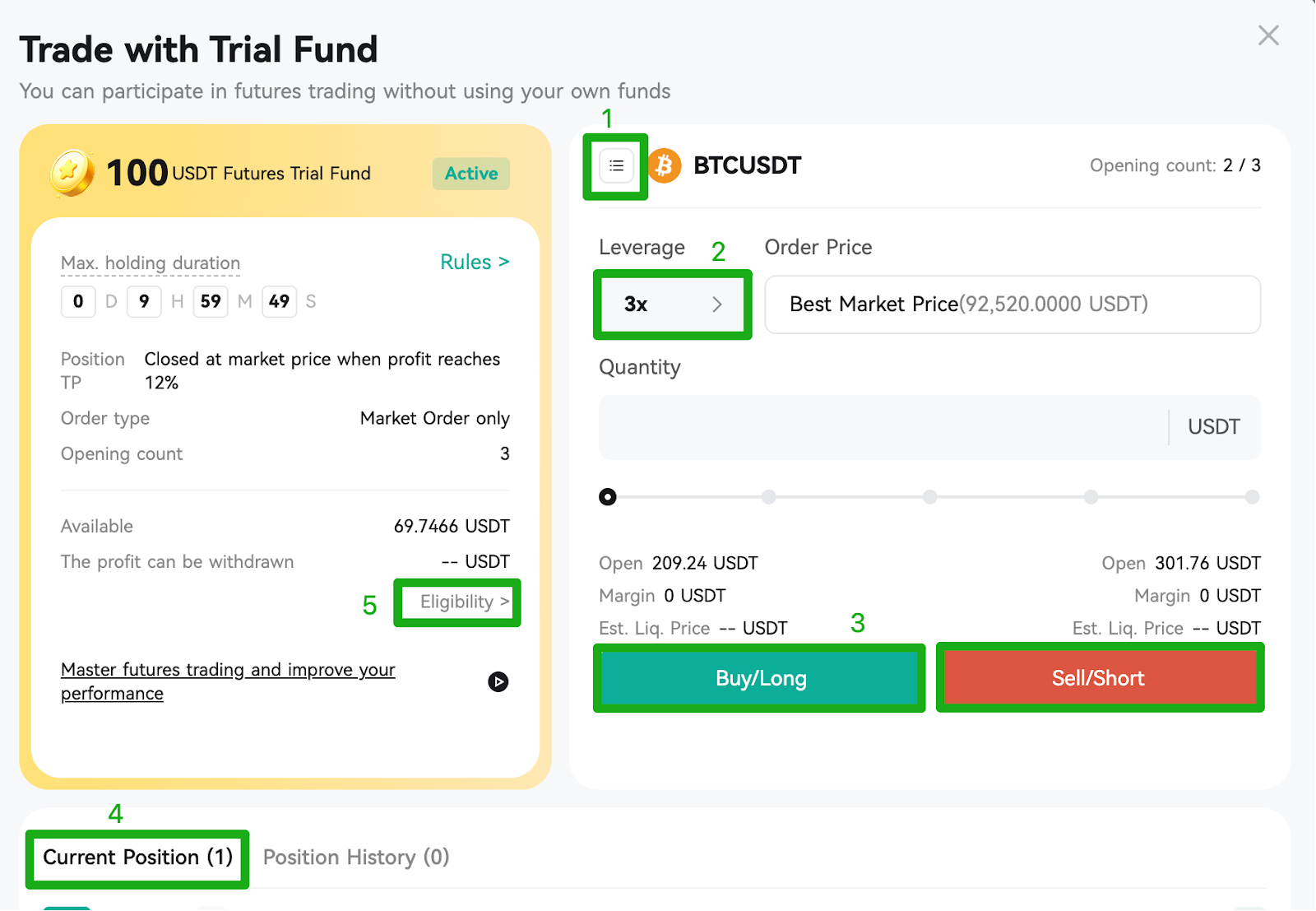Viewport: 1316px width, 911px height.
Task: Close the Trade with Trial Fund dialog
Action: coord(1268,35)
